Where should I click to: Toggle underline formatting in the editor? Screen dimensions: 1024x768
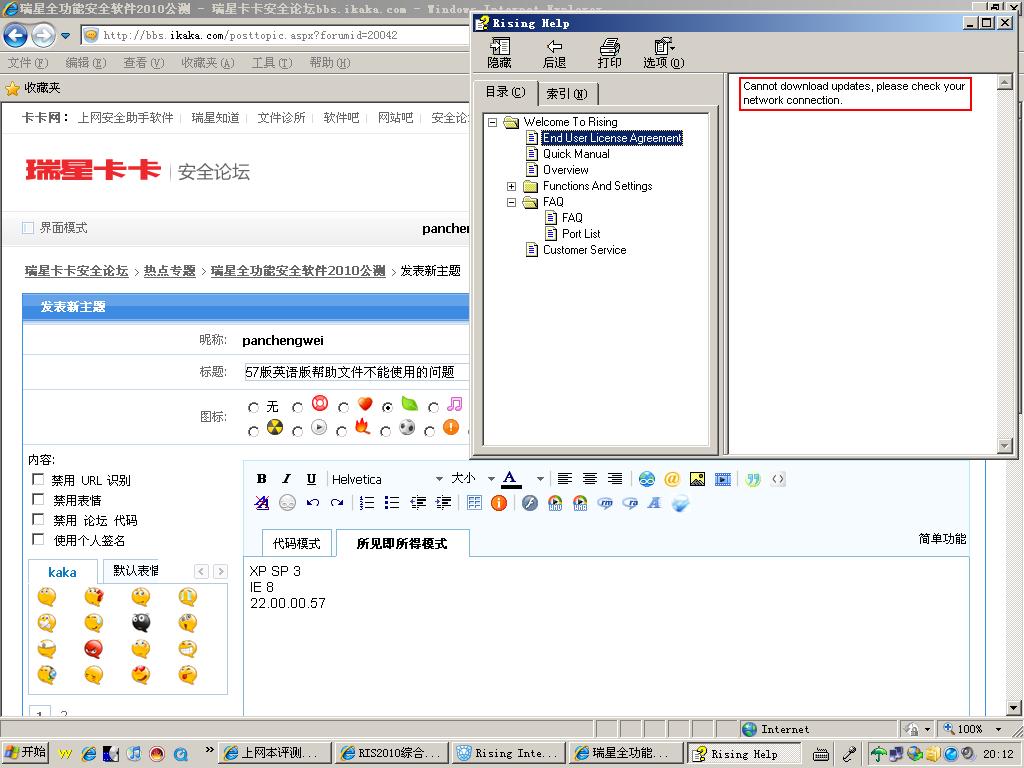[x=312, y=479]
